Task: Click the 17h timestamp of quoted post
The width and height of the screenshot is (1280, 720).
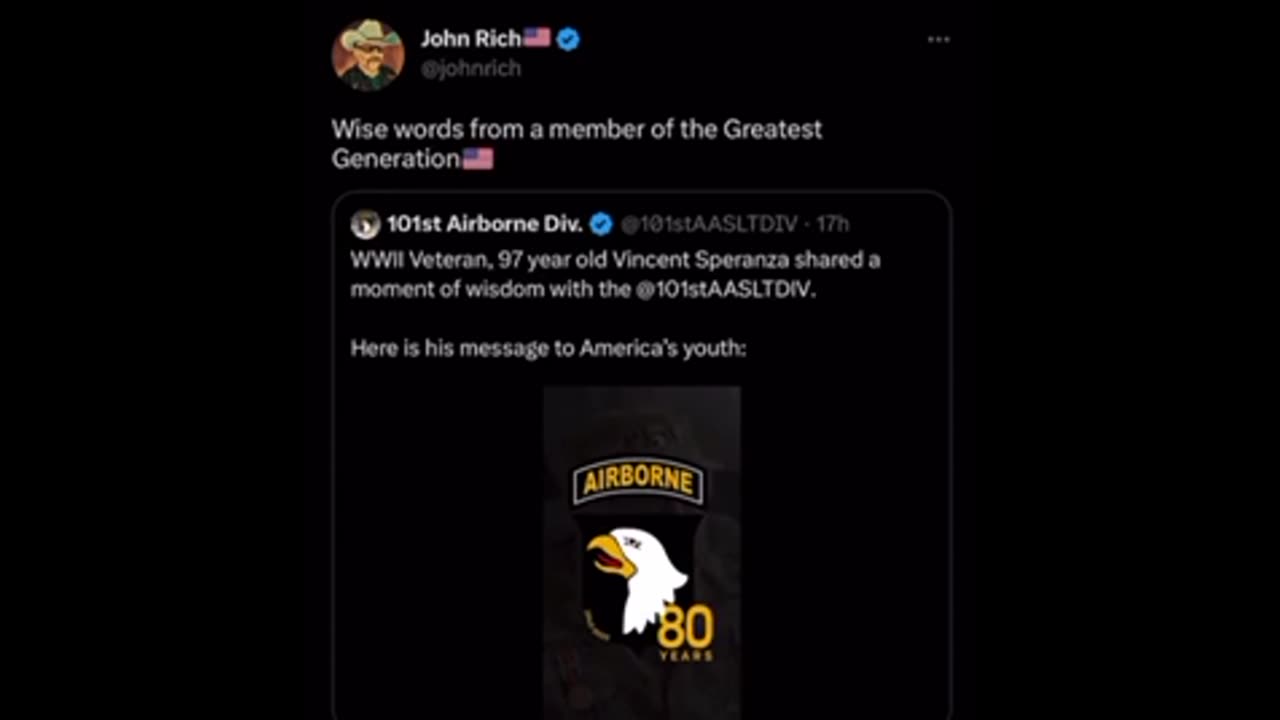Action: [x=832, y=224]
